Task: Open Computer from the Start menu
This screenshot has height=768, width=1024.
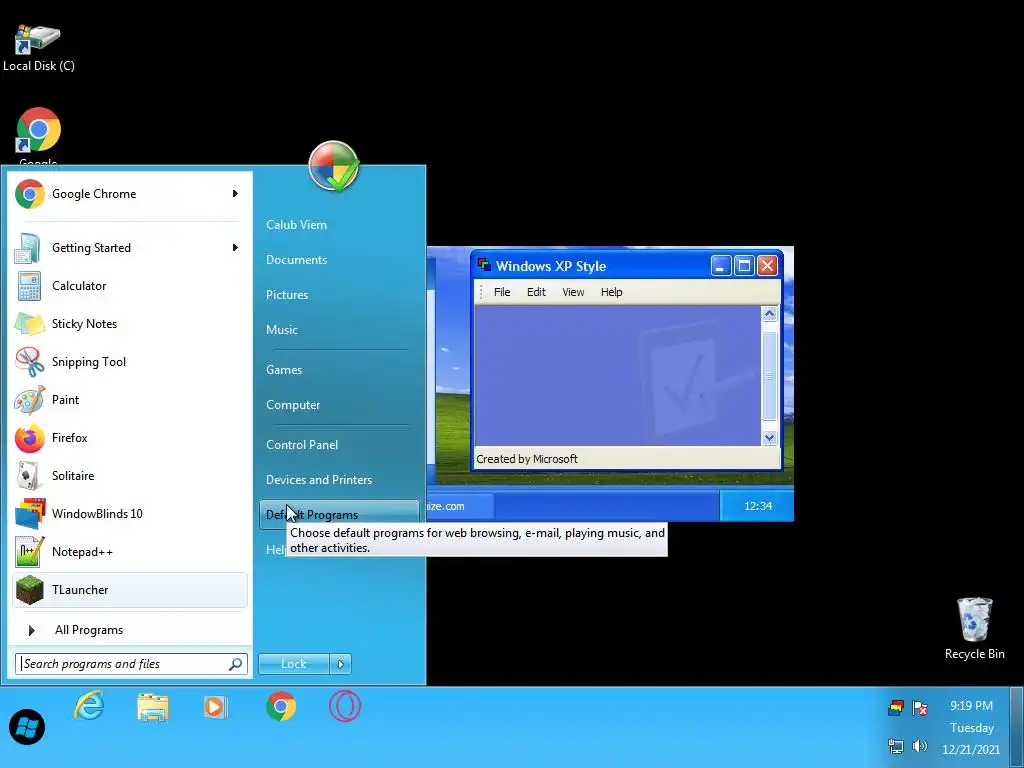Action: (x=293, y=405)
